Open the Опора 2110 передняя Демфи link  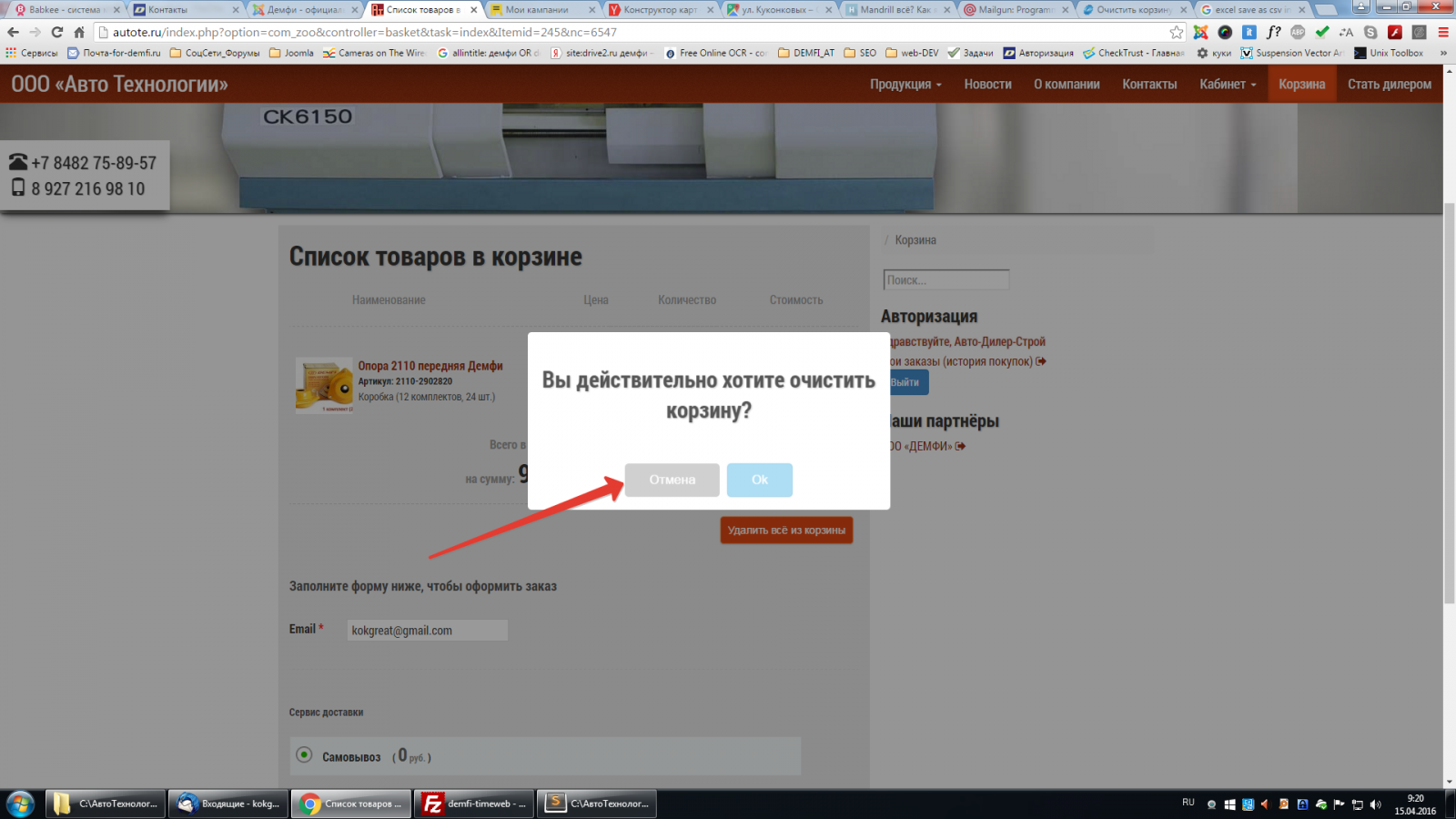(430, 366)
